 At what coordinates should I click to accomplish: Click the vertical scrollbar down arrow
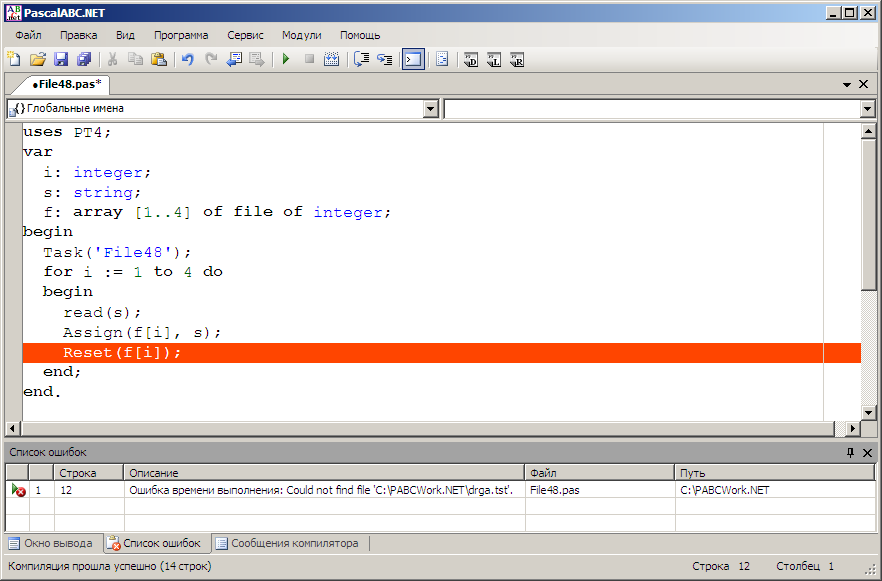(x=868, y=412)
